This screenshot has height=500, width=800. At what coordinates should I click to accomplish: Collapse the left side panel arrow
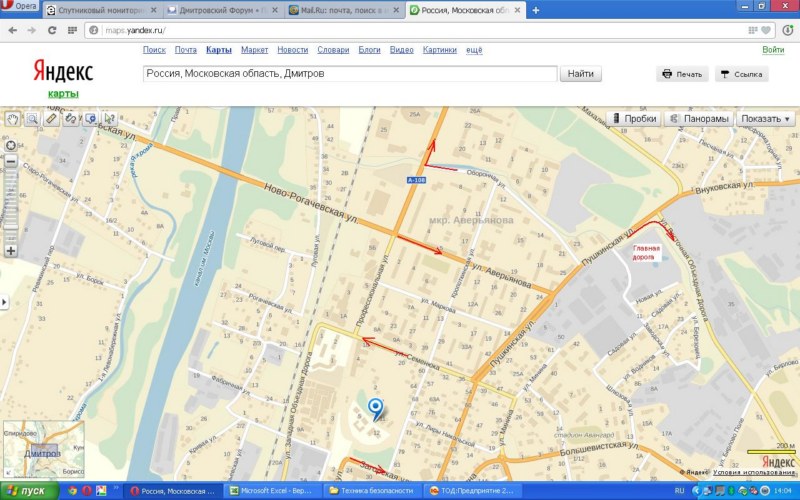click(x=3, y=300)
